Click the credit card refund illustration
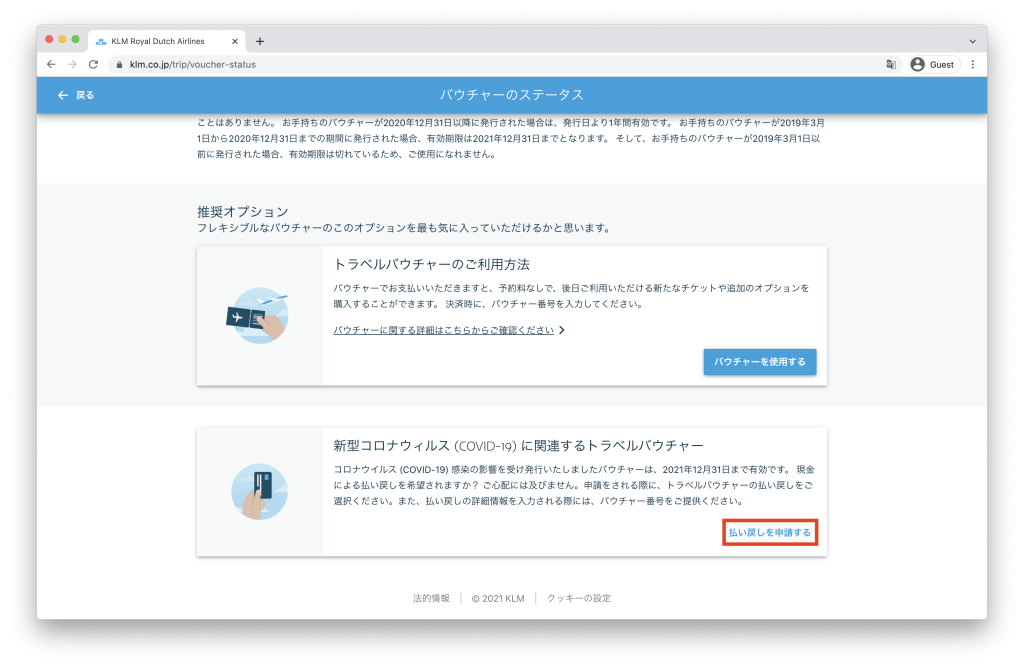1024x668 pixels. point(259,491)
